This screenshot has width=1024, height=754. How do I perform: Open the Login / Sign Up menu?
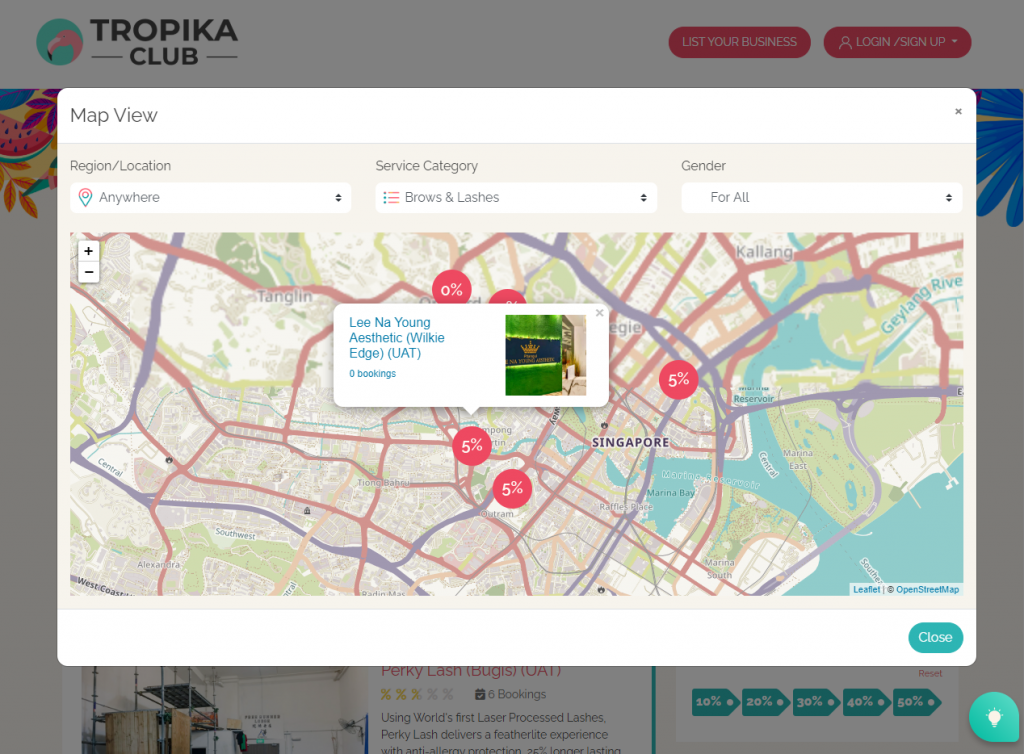tap(897, 42)
